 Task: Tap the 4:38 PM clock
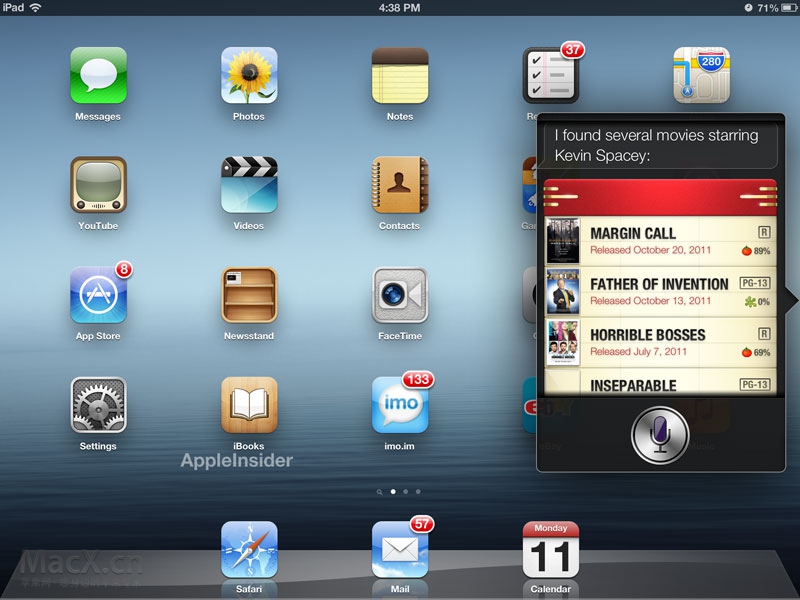pos(399,8)
